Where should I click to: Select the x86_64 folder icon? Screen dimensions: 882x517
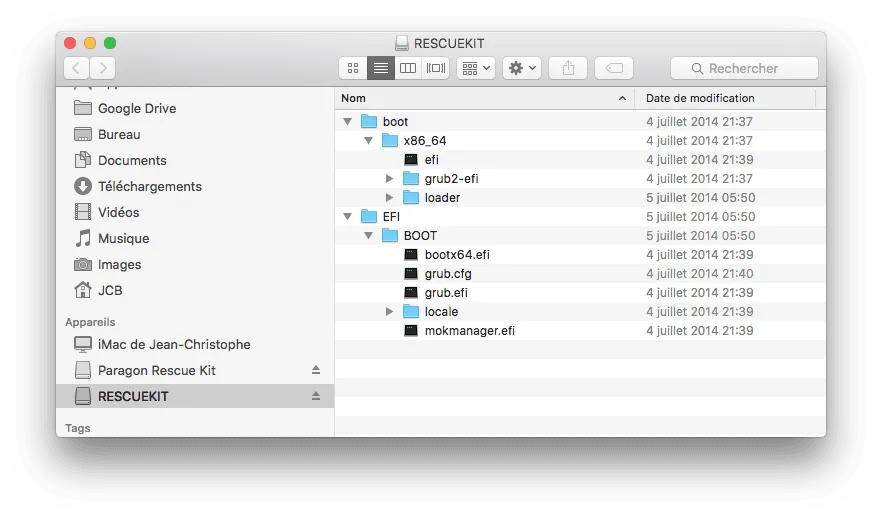point(390,141)
